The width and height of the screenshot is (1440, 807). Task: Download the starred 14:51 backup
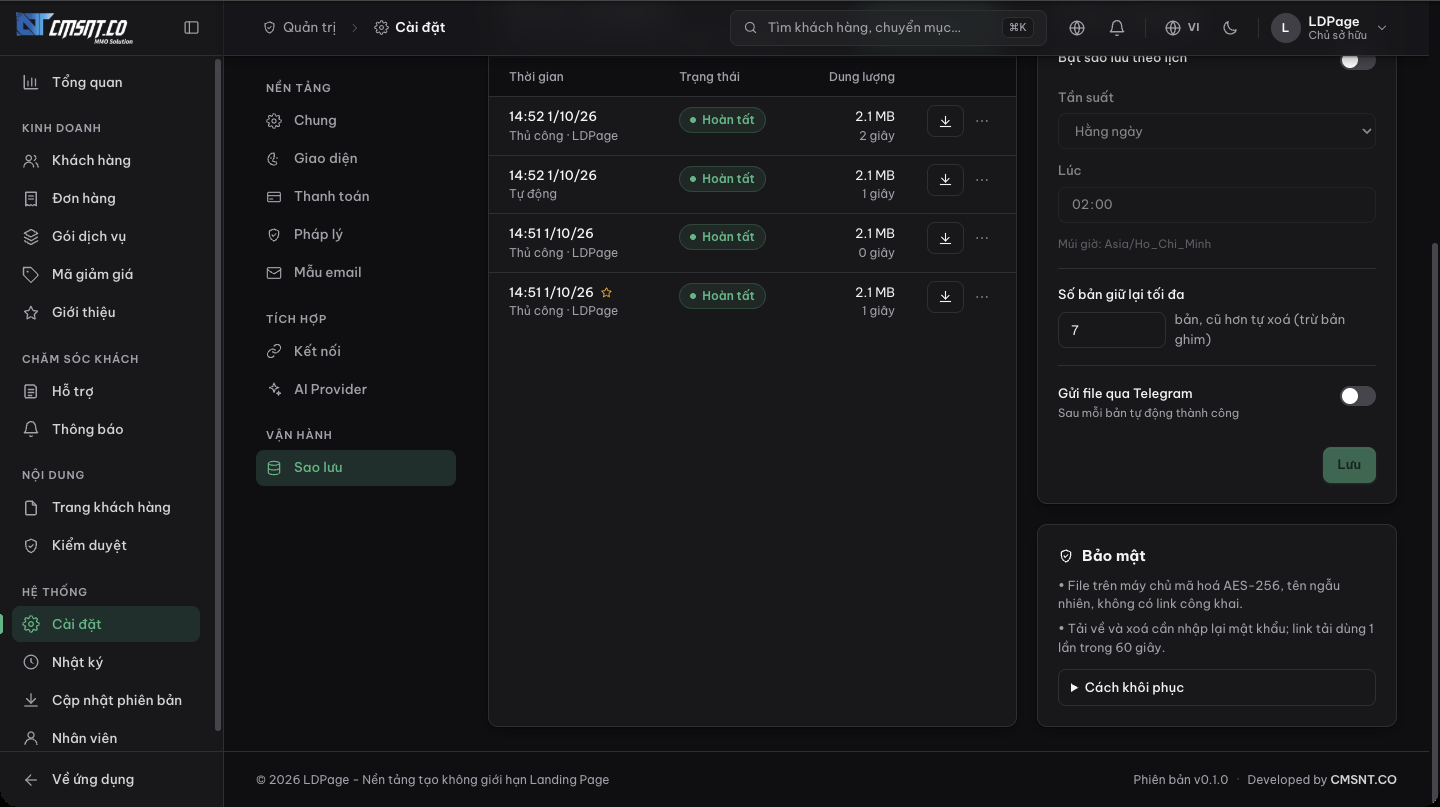tap(945, 297)
